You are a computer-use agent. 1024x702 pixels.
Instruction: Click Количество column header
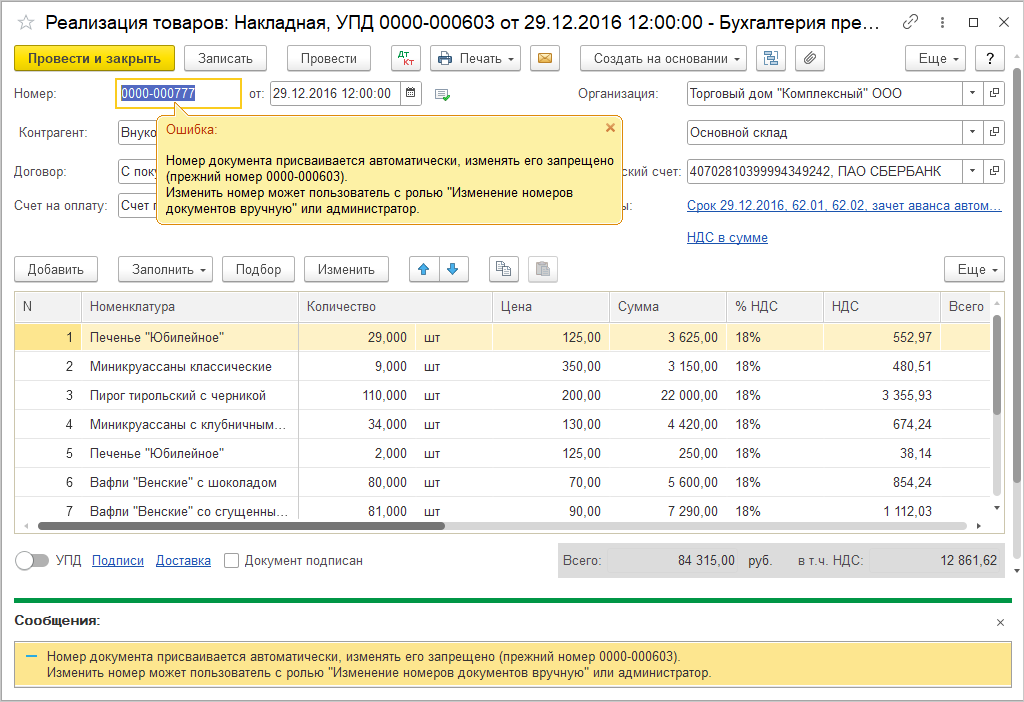[x=395, y=306]
